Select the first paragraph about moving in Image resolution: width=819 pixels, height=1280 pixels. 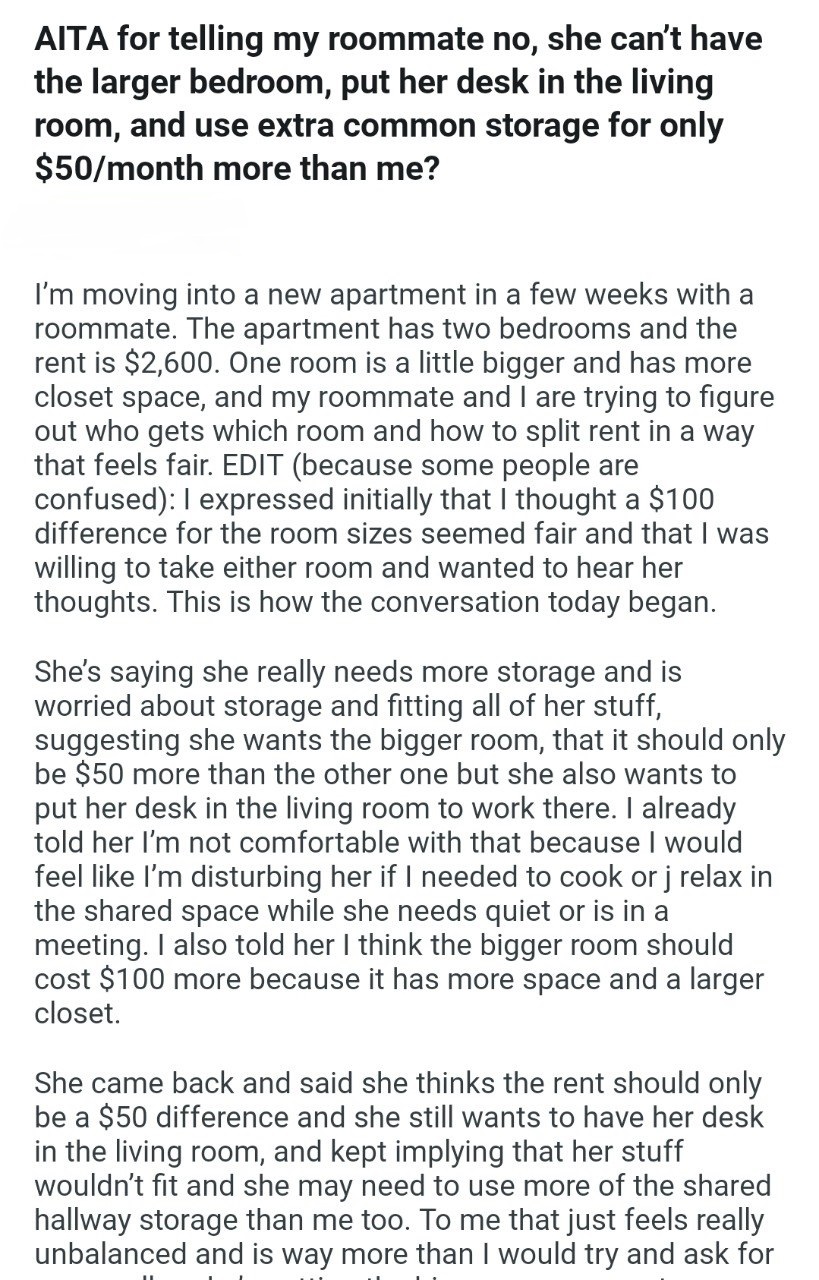coord(404,448)
